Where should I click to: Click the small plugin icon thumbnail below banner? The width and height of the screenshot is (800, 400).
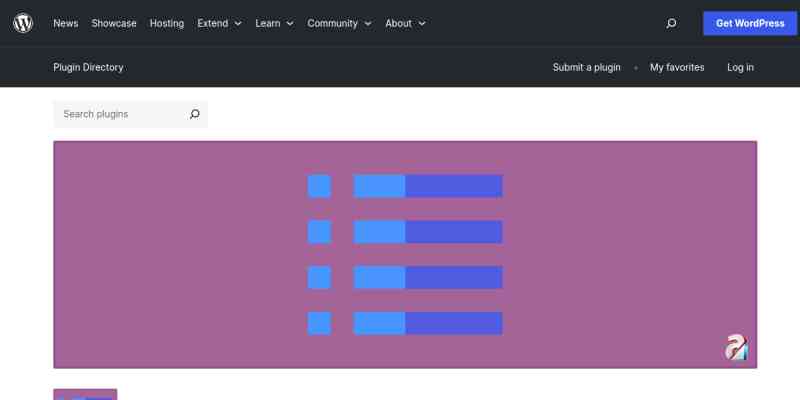pos(85,394)
